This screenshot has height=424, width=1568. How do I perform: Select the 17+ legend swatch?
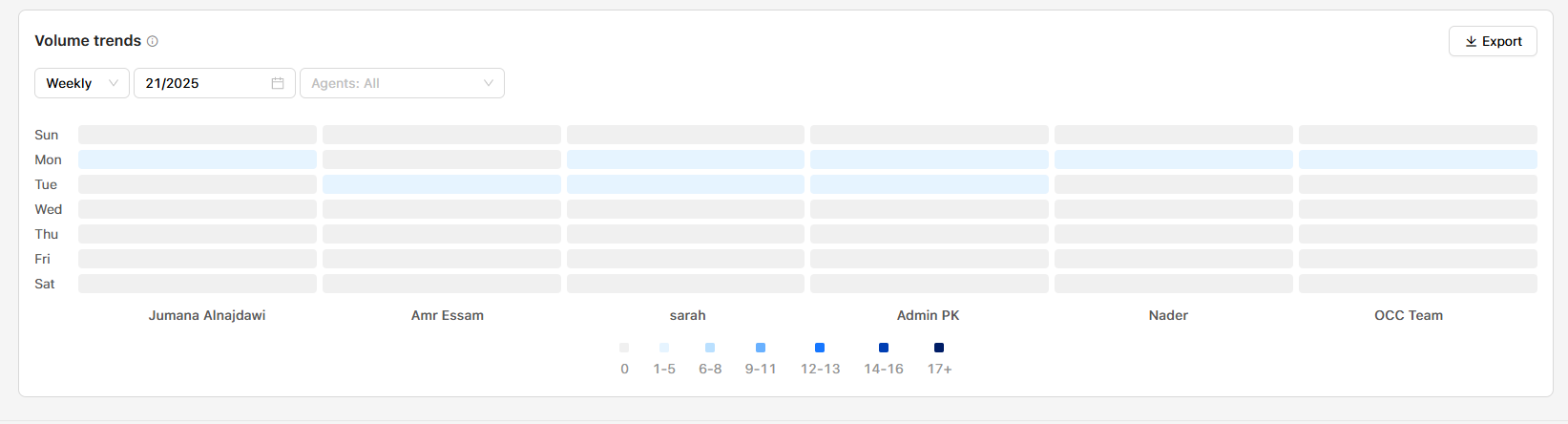pos(939,348)
